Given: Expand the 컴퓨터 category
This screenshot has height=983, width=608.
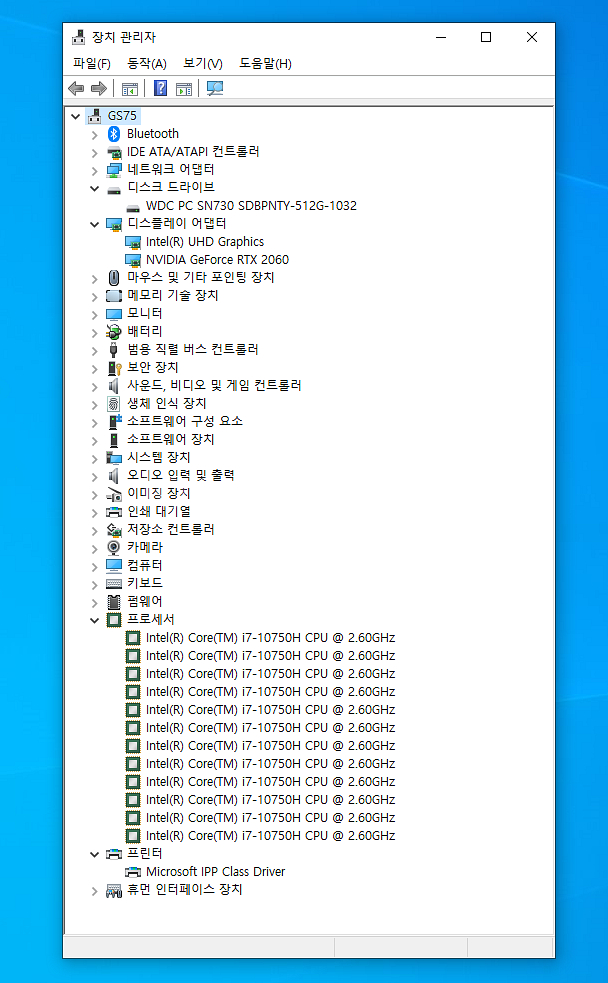Looking at the screenshot, I should [x=95, y=566].
